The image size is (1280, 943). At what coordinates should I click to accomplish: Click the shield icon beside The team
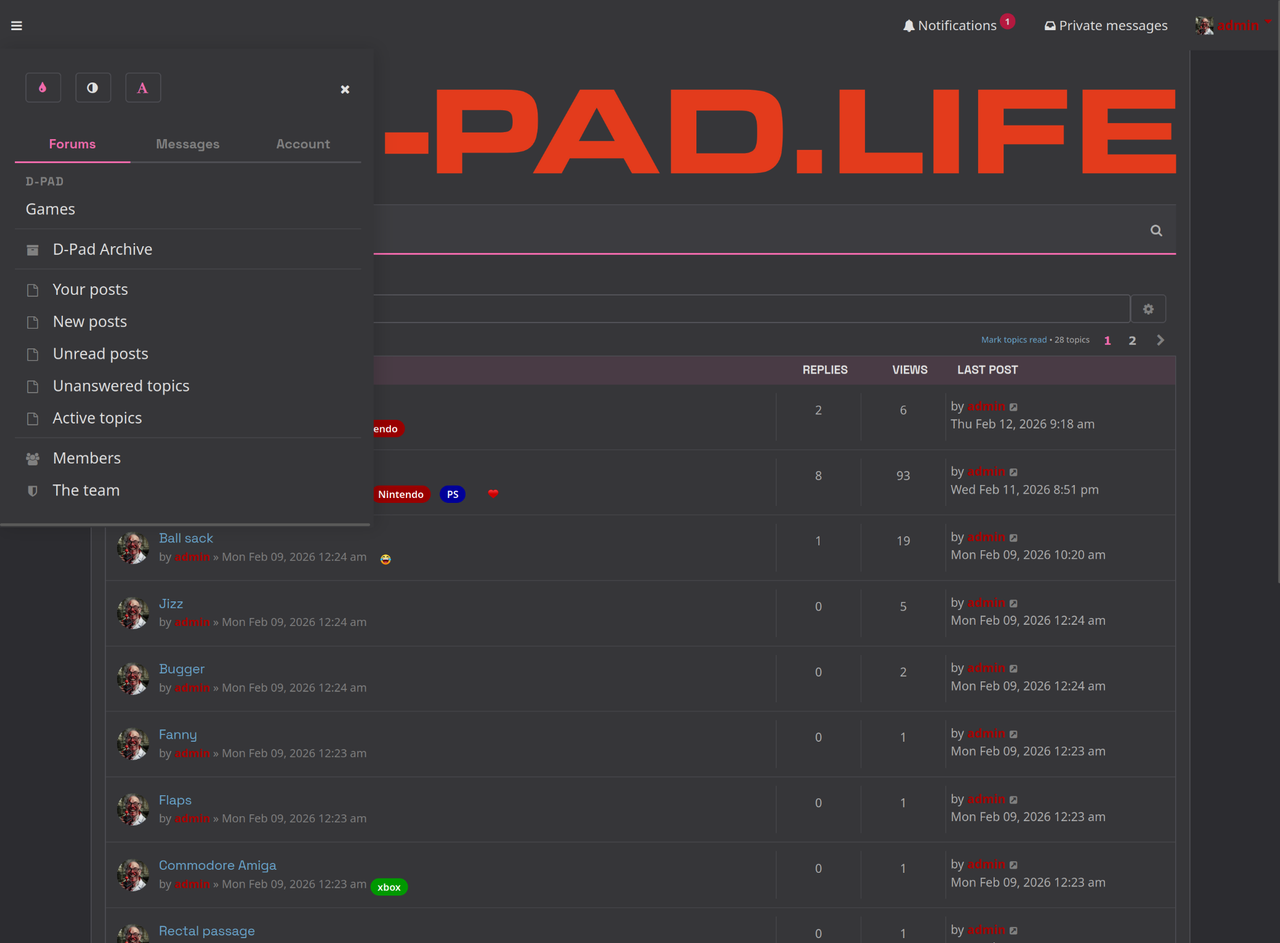tap(33, 491)
